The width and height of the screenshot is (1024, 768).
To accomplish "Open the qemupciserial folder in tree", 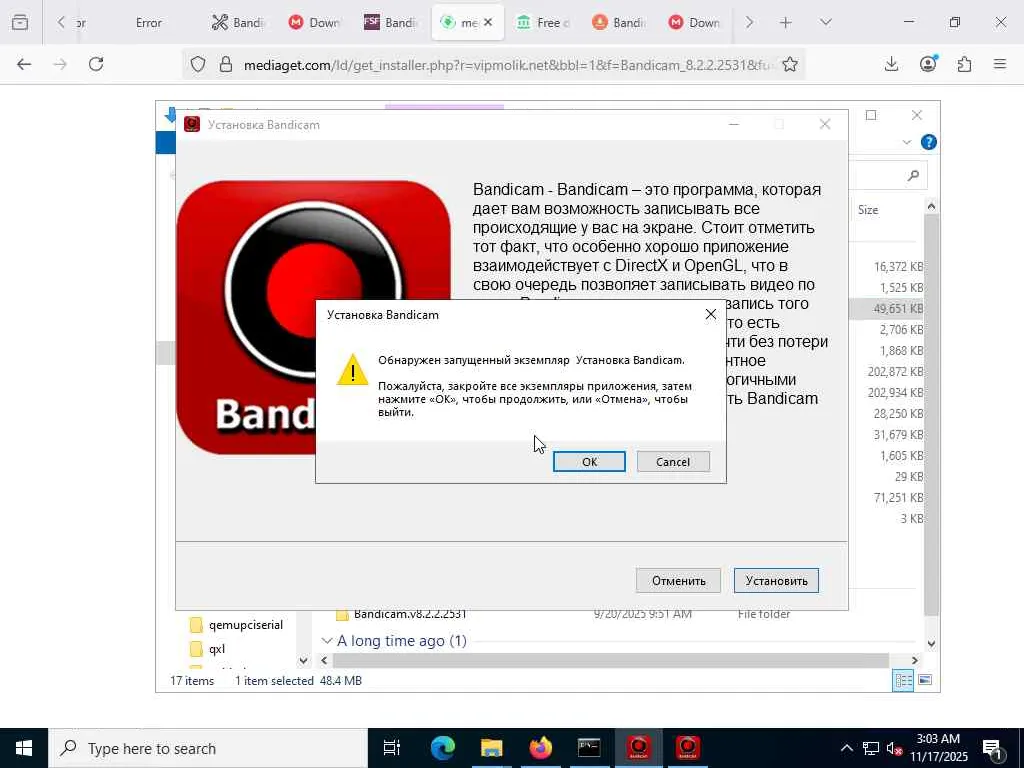I will (246, 625).
